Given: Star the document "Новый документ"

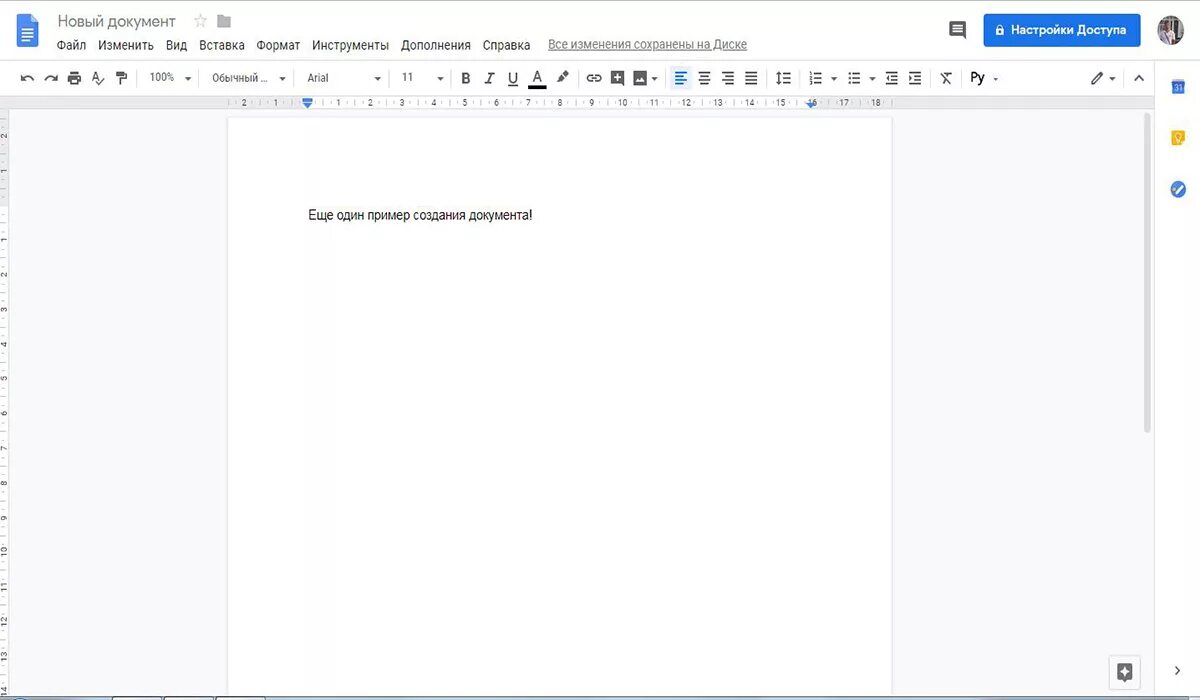Looking at the screenshot, I should point(200,21).
